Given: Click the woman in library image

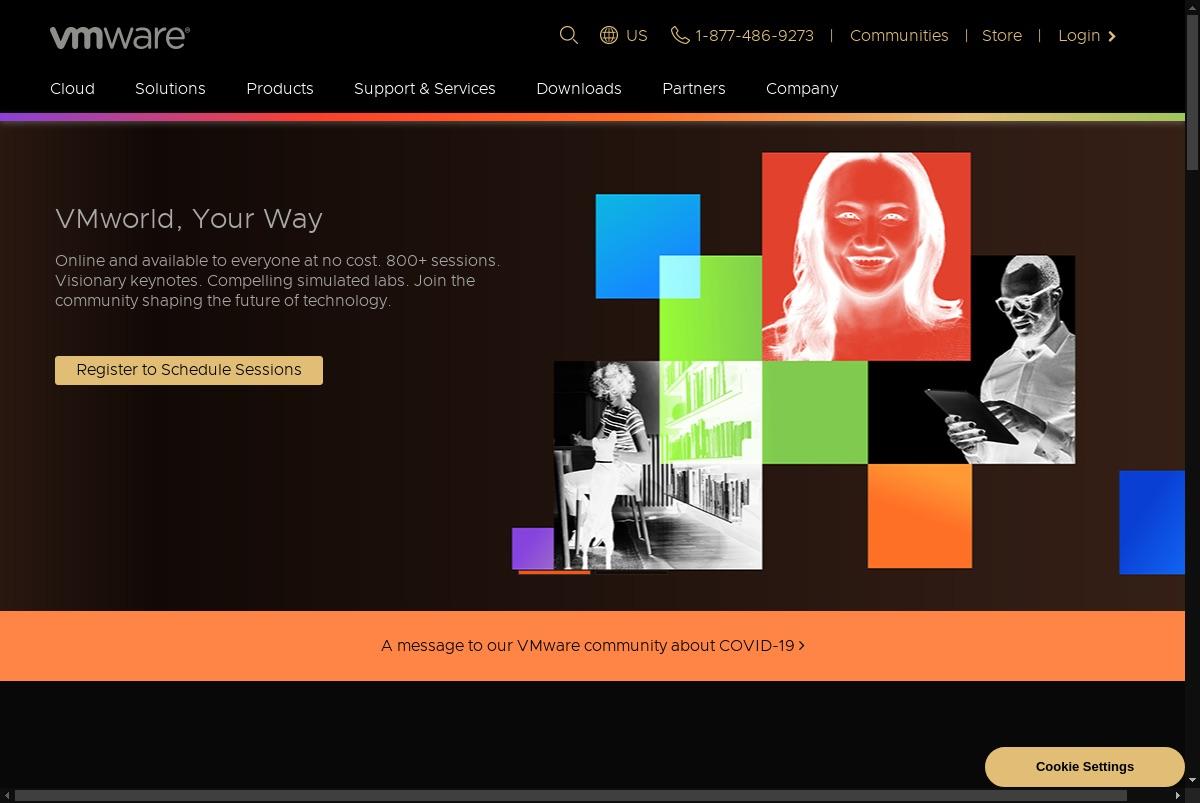Looking at the screenshot, I should (x=658, y=465).
